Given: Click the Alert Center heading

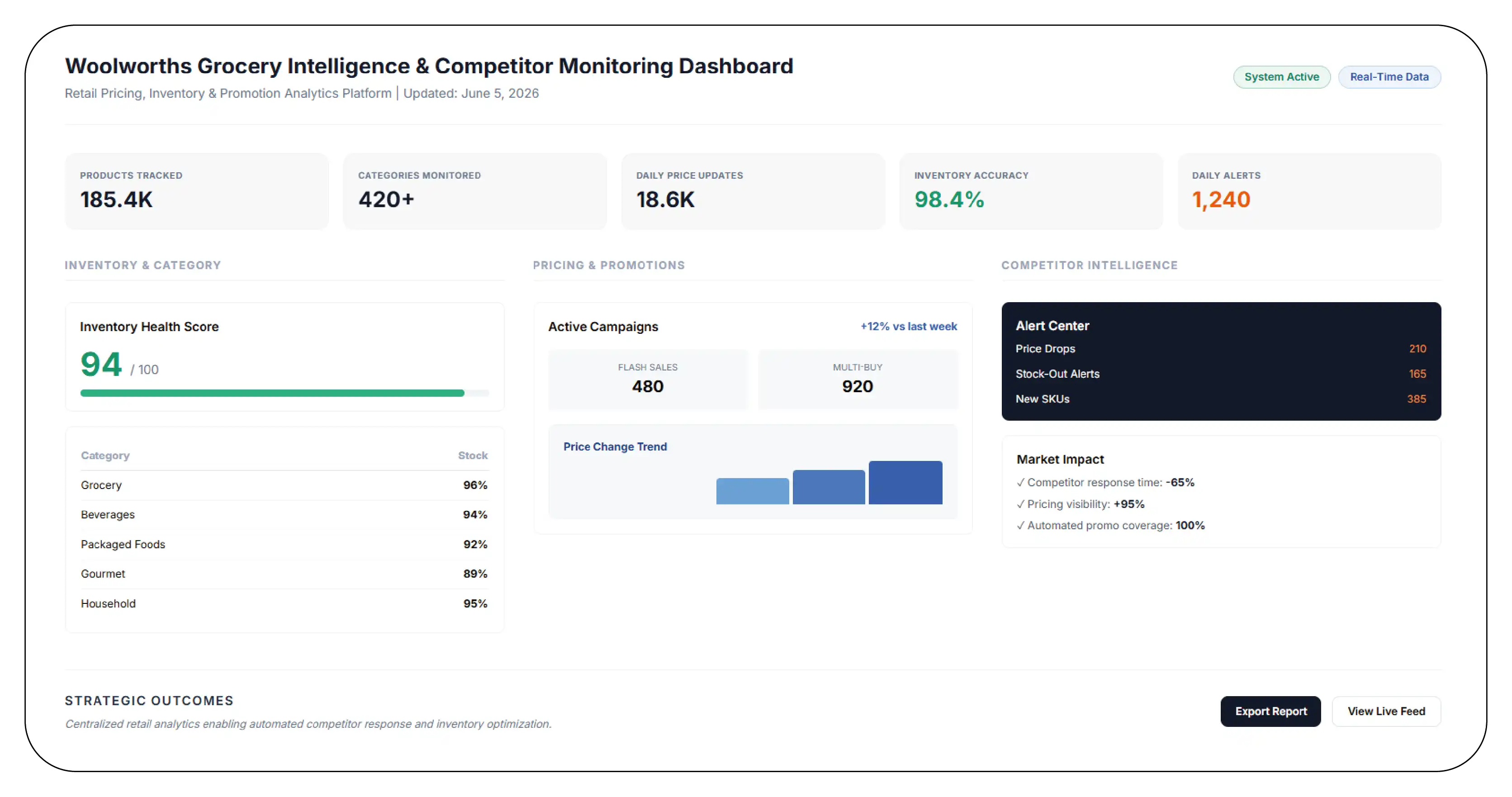Looking at the screenshot, I should coord(1052,326).
